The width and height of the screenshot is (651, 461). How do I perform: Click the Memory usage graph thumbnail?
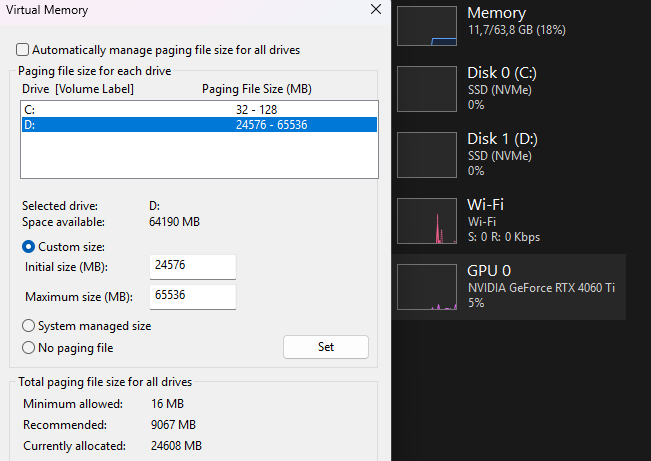pos(426,26)
